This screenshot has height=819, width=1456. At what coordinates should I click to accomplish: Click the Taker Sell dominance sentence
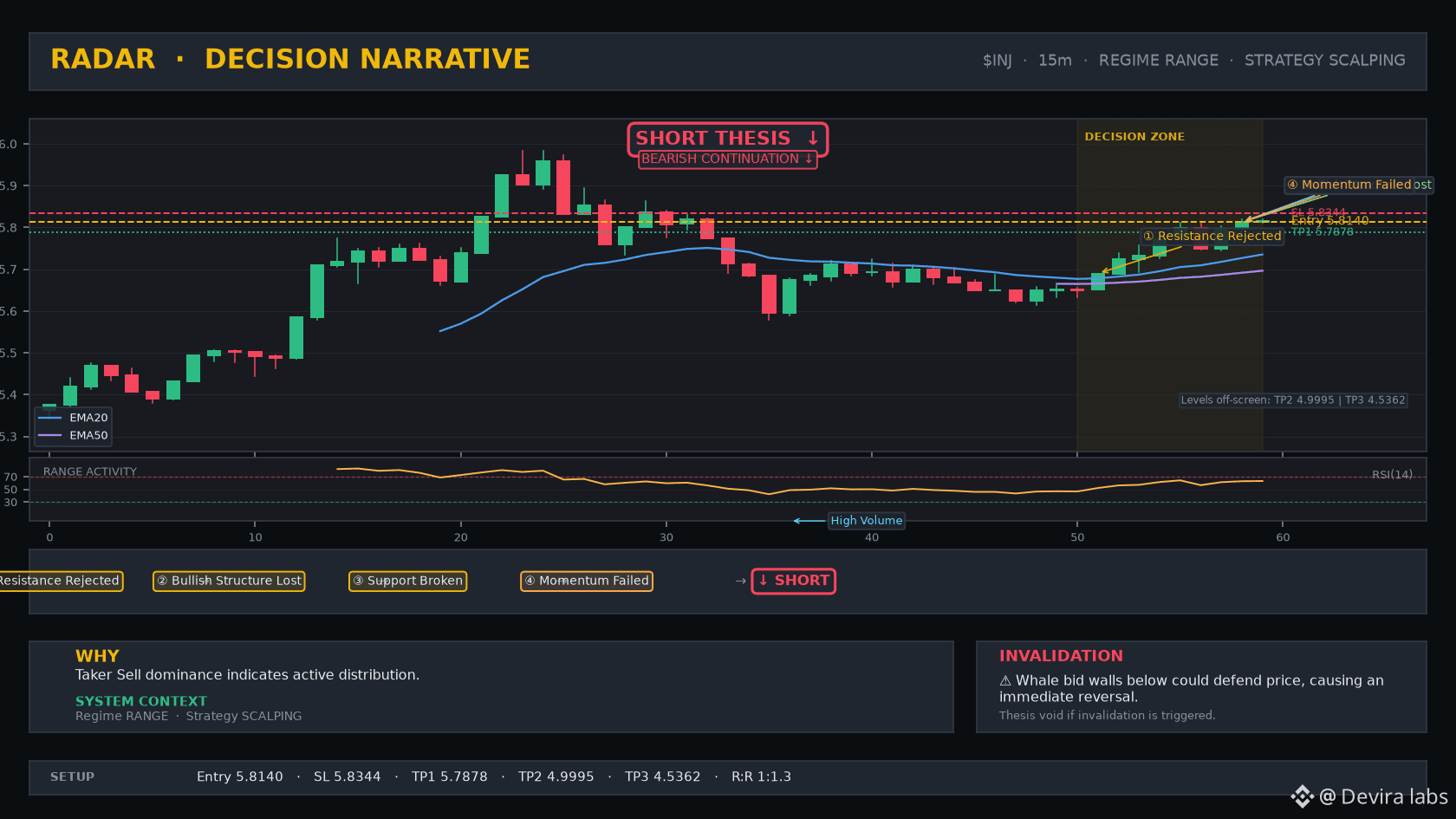point(248,675)
